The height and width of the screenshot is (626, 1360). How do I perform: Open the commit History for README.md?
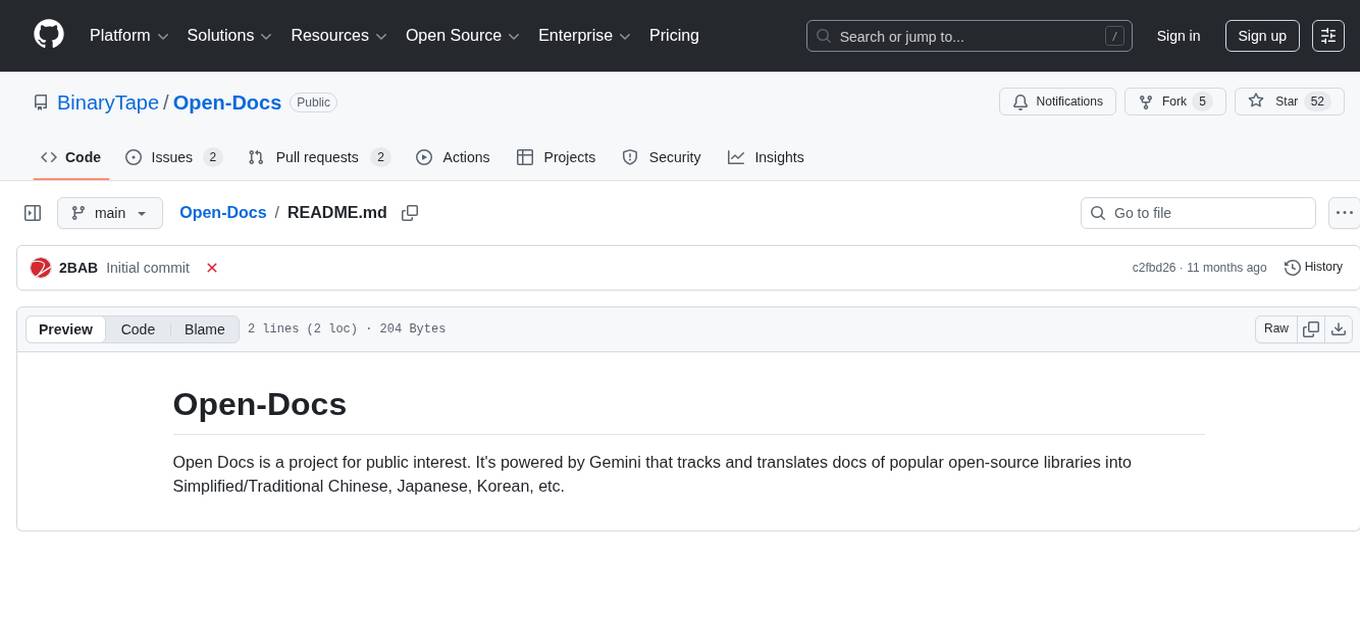pos(1313,267)
